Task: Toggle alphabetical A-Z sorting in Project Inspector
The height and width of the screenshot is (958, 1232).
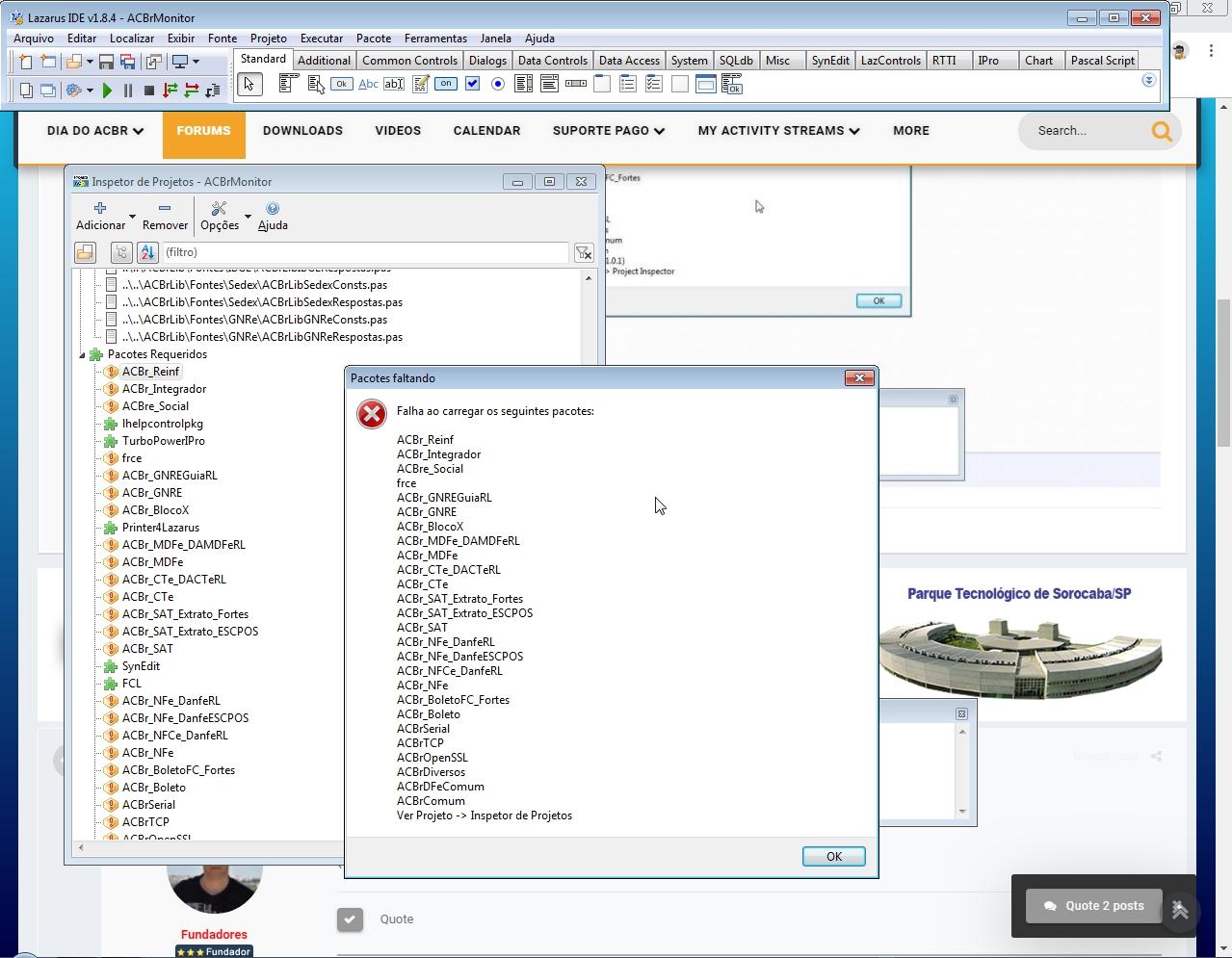Action: [147, 252]
